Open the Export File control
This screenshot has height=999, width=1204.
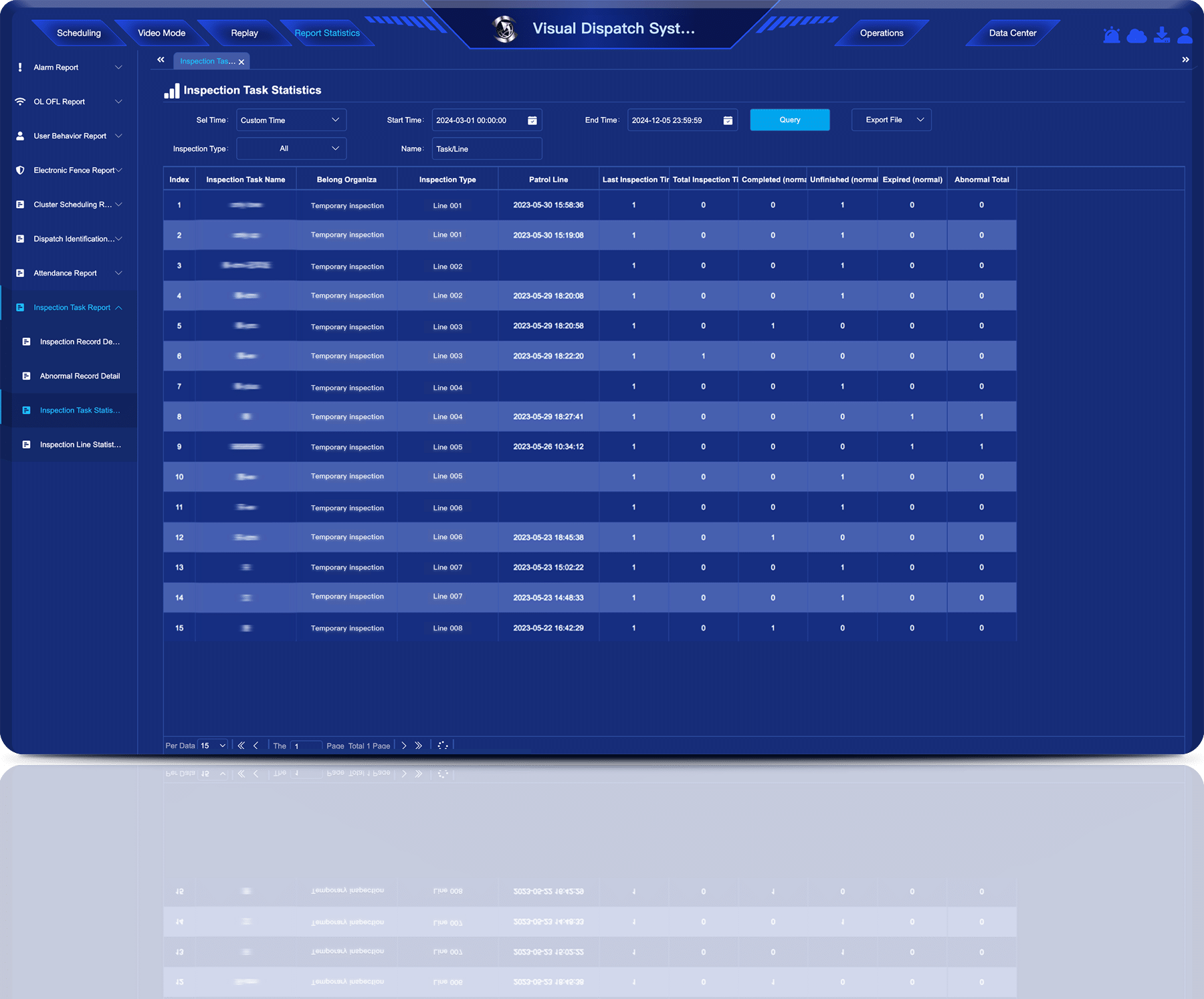click(890, 120)
